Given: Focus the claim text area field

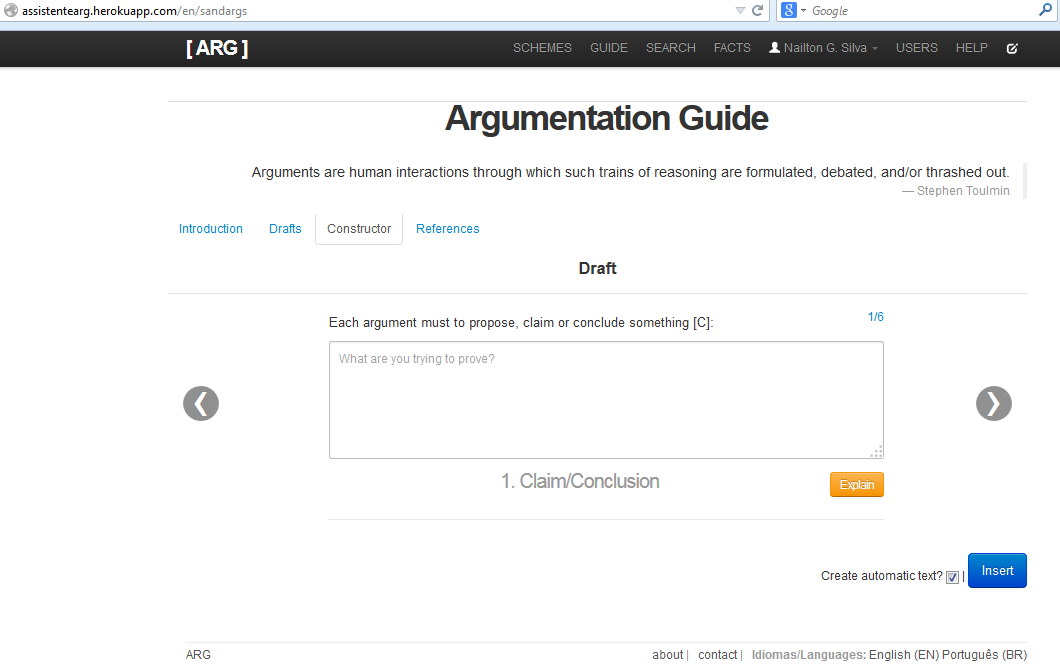Looking at the screenshot, I should (606, 400).
